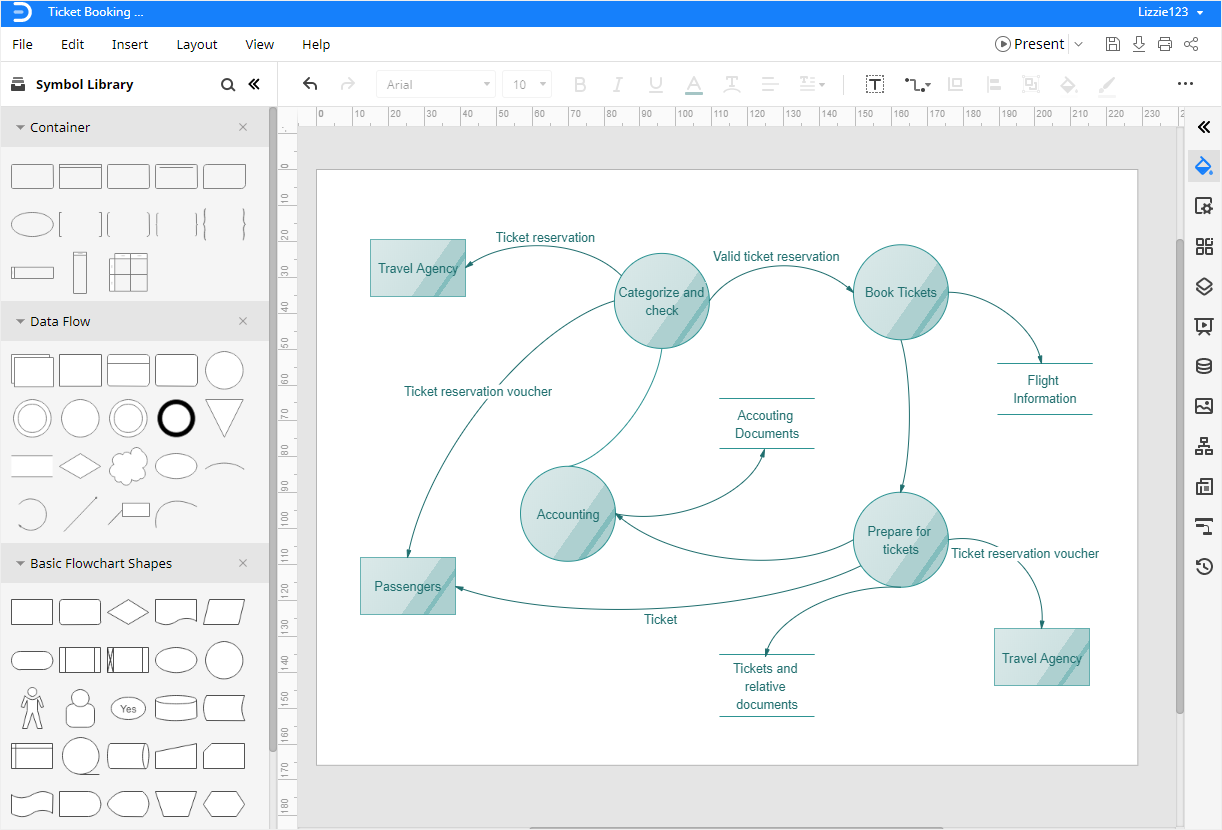Collapse the right sidebar panel
The image size is (1222, 830).
(x=1204, y=126)
